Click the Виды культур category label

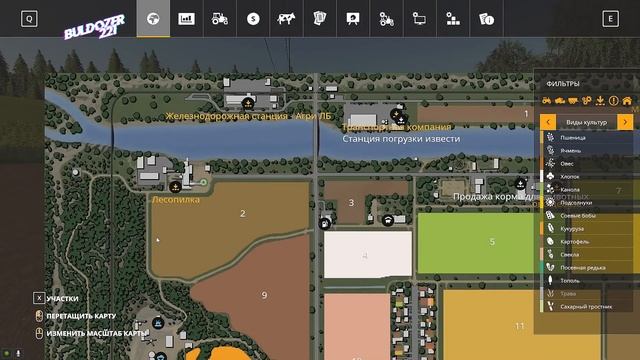point(586,122)
